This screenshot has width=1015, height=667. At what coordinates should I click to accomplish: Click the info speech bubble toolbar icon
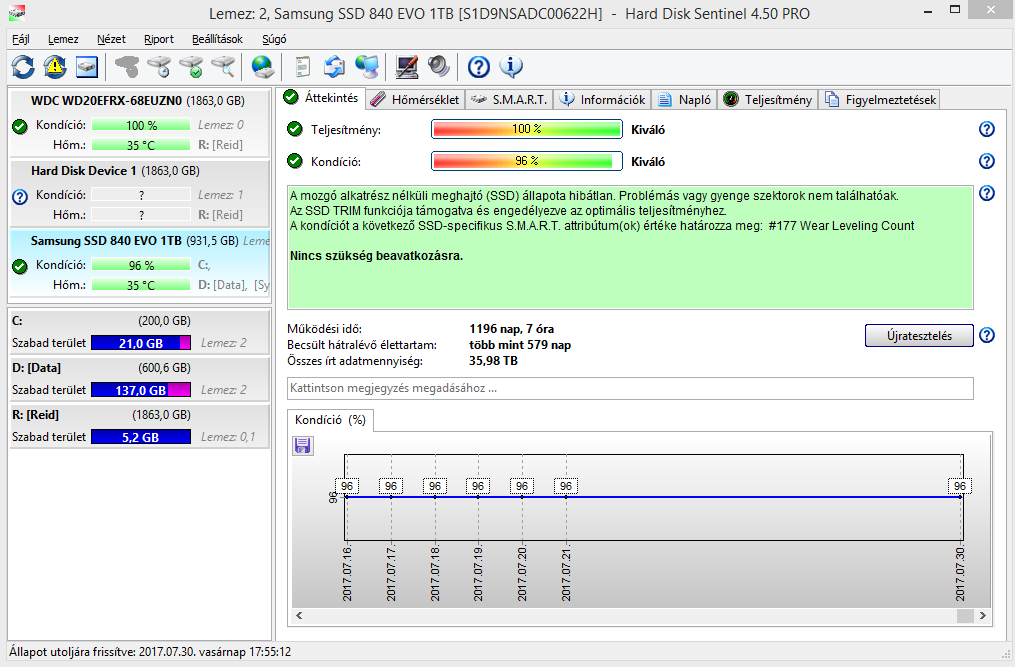click(x=511, y=67)
